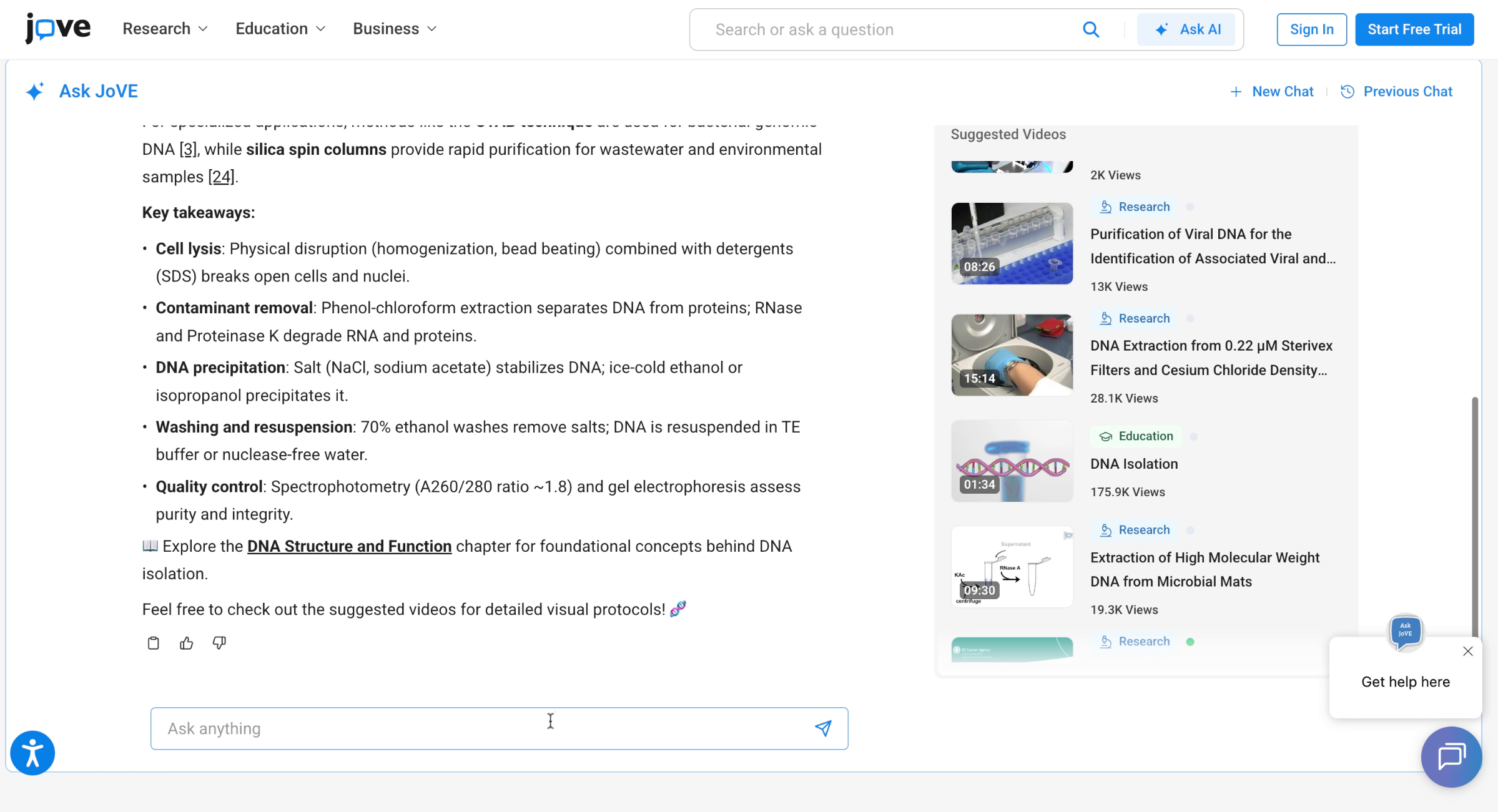
Task: Click Purification of Viral DNA title
Action: pyautogui.click(x=1213, y=246)
